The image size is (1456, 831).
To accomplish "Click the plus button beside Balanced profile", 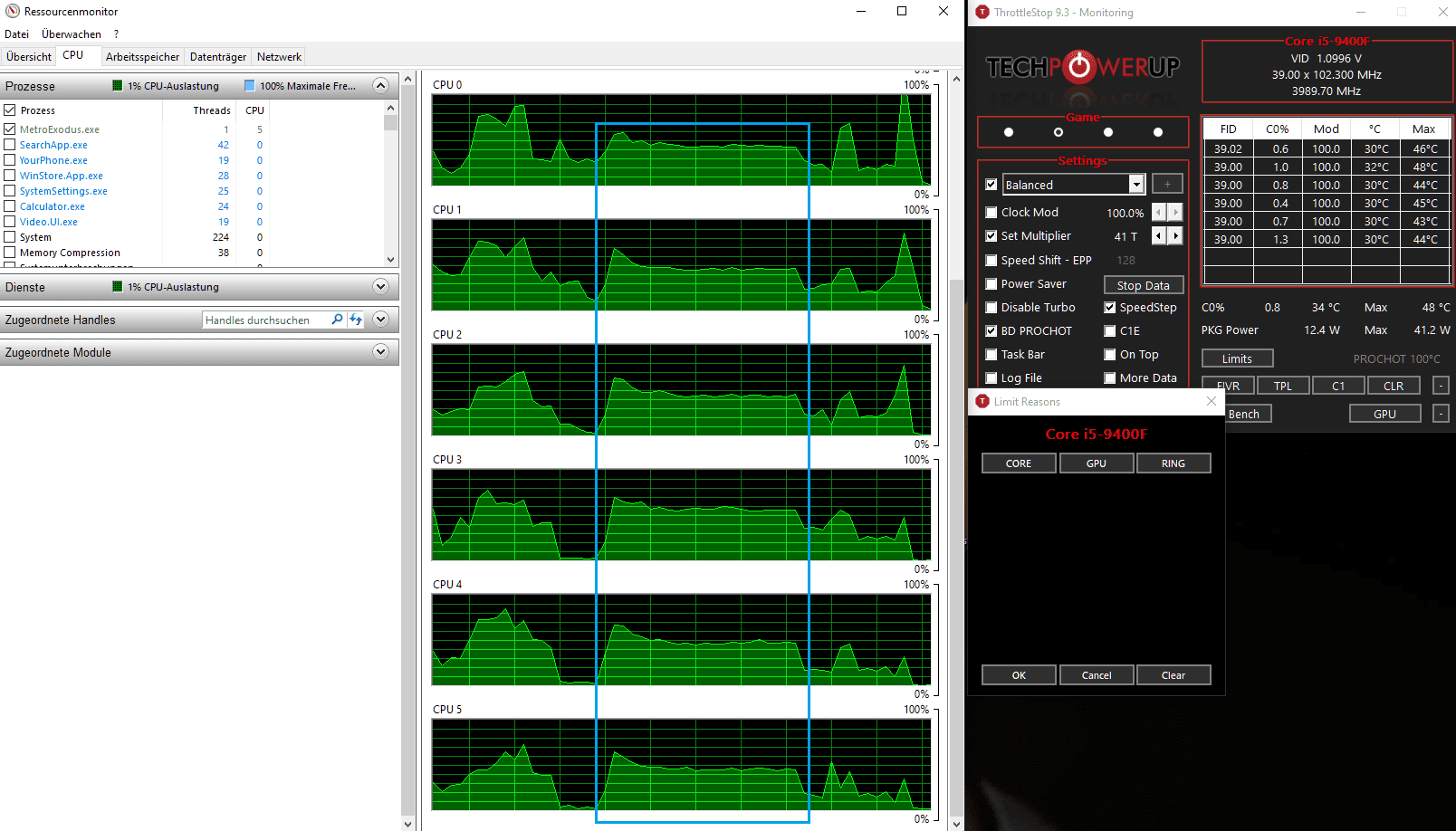I will 1167,184.
